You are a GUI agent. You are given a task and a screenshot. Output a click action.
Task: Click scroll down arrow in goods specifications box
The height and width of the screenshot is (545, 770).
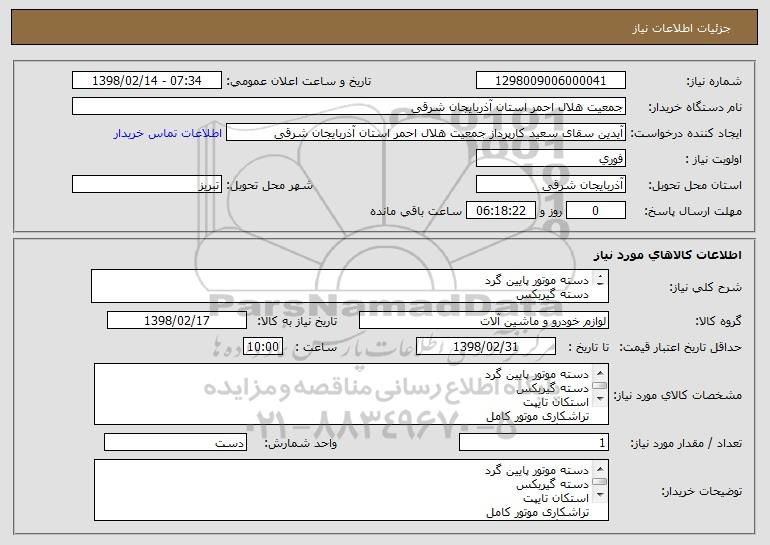600,398
